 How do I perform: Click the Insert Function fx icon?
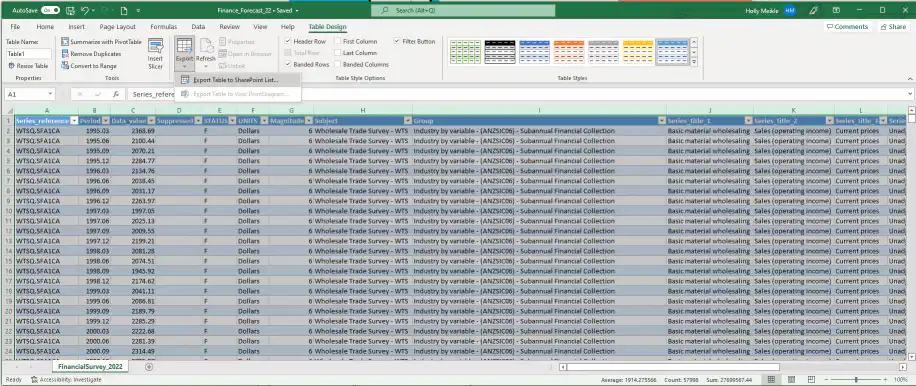116,94
